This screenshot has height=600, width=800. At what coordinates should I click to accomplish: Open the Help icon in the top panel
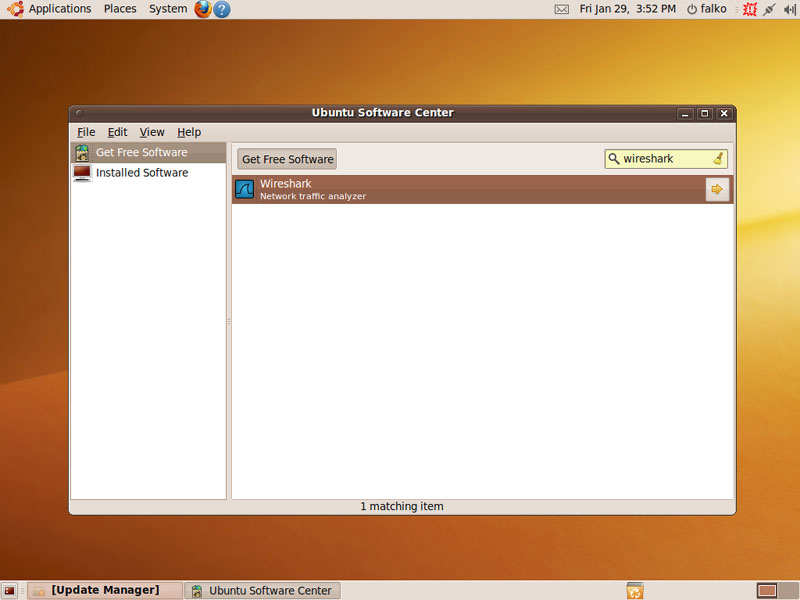(222, 9)
